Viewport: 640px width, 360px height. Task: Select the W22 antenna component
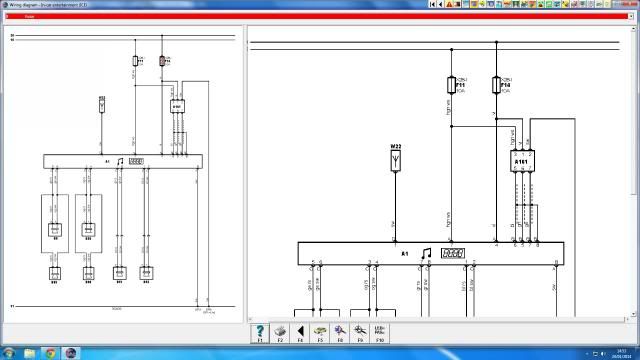click(395, 158)
